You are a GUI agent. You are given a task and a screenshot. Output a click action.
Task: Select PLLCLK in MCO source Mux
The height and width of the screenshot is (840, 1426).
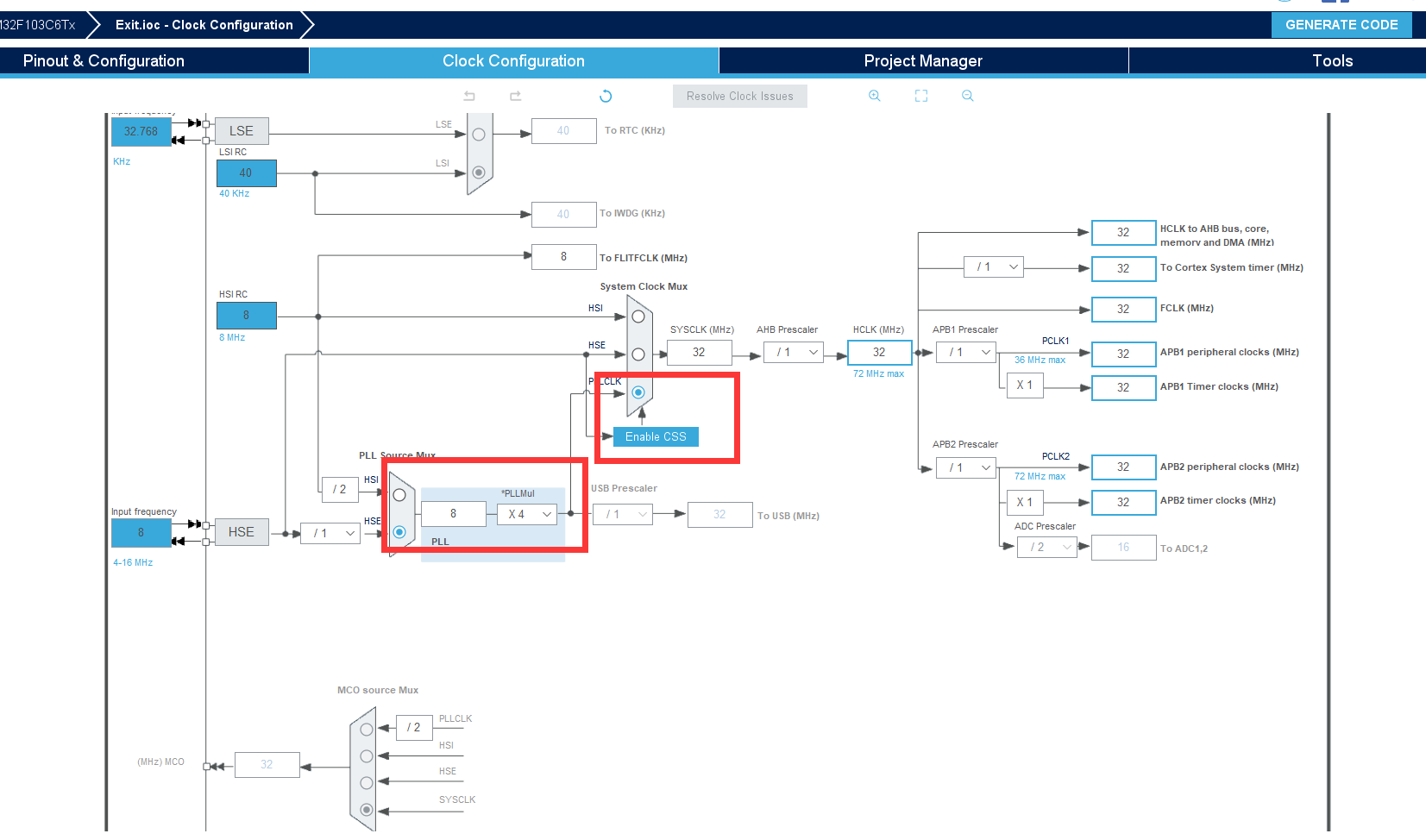367,730
